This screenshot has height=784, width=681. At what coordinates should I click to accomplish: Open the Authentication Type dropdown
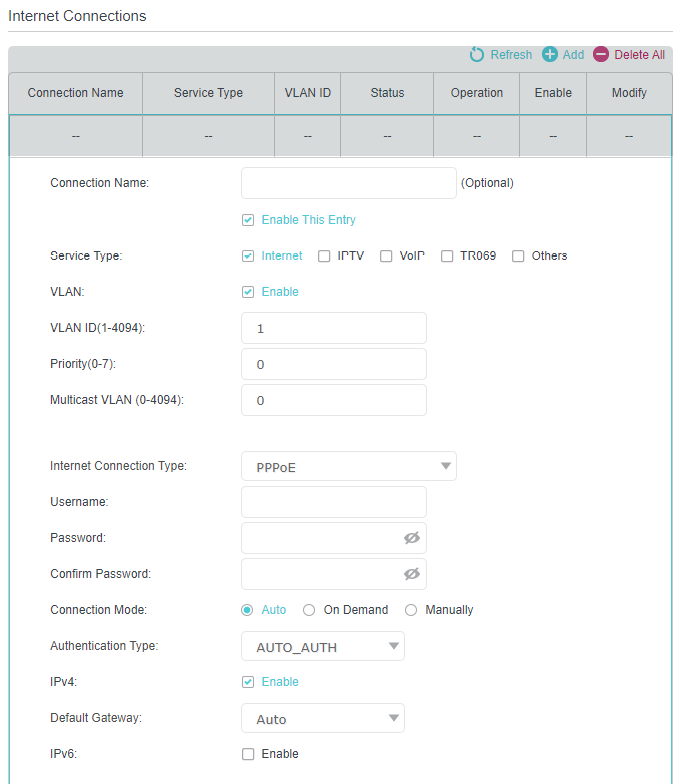[323, 646]
